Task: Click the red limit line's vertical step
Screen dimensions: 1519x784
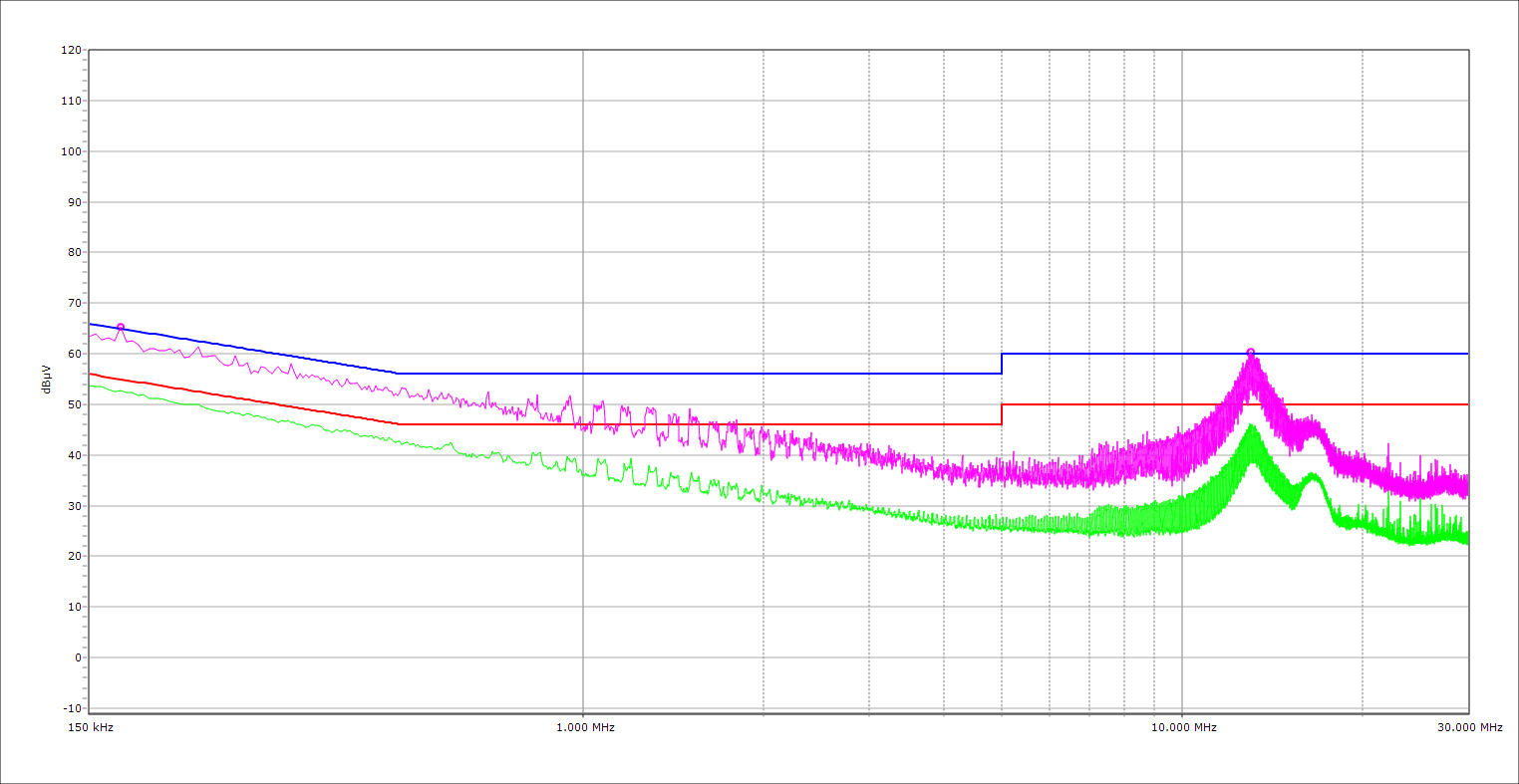Action: click(1002, 414)
